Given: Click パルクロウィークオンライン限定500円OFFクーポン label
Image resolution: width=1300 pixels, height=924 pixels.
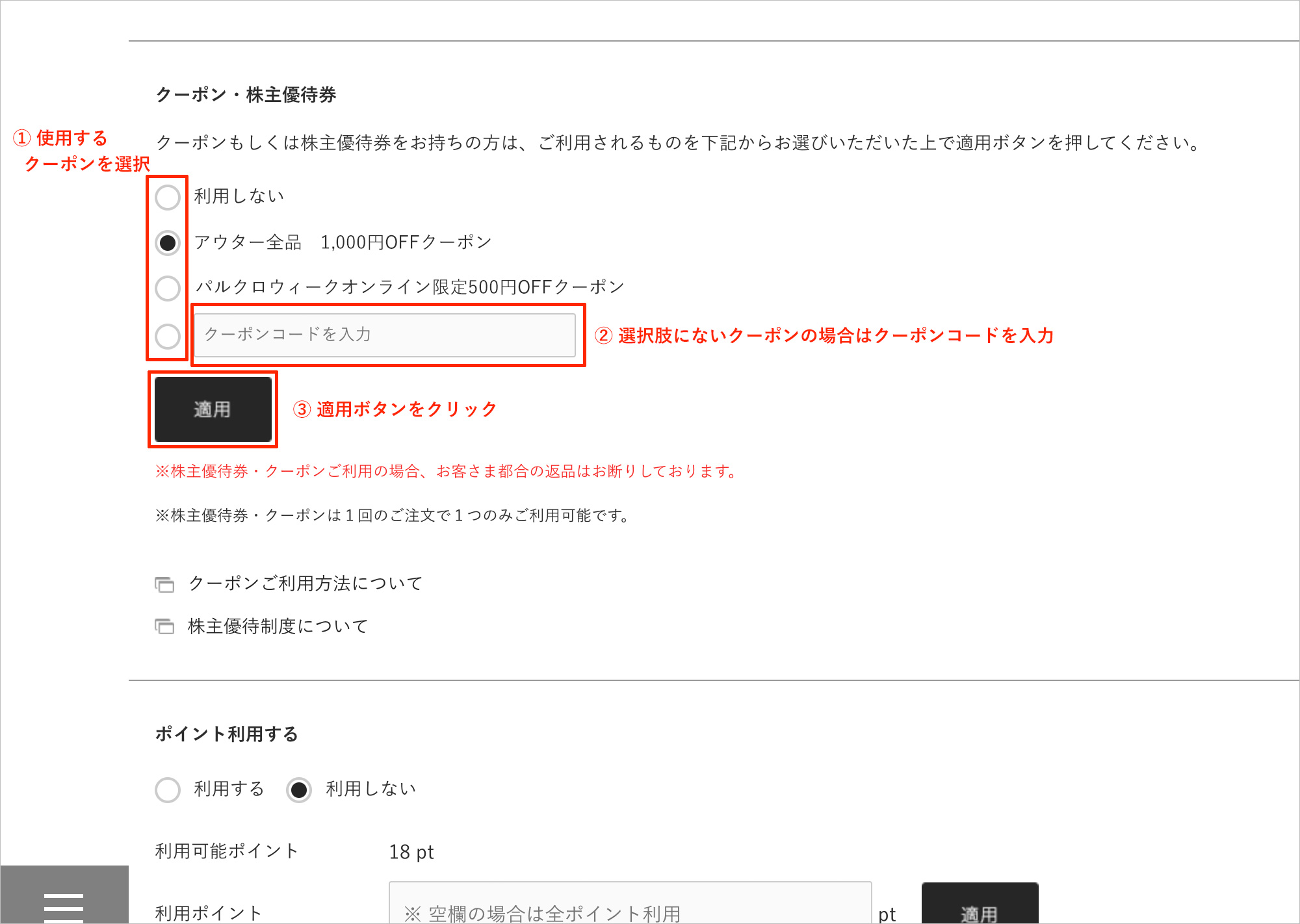Looking at the screenshot, I should (409, 287).
